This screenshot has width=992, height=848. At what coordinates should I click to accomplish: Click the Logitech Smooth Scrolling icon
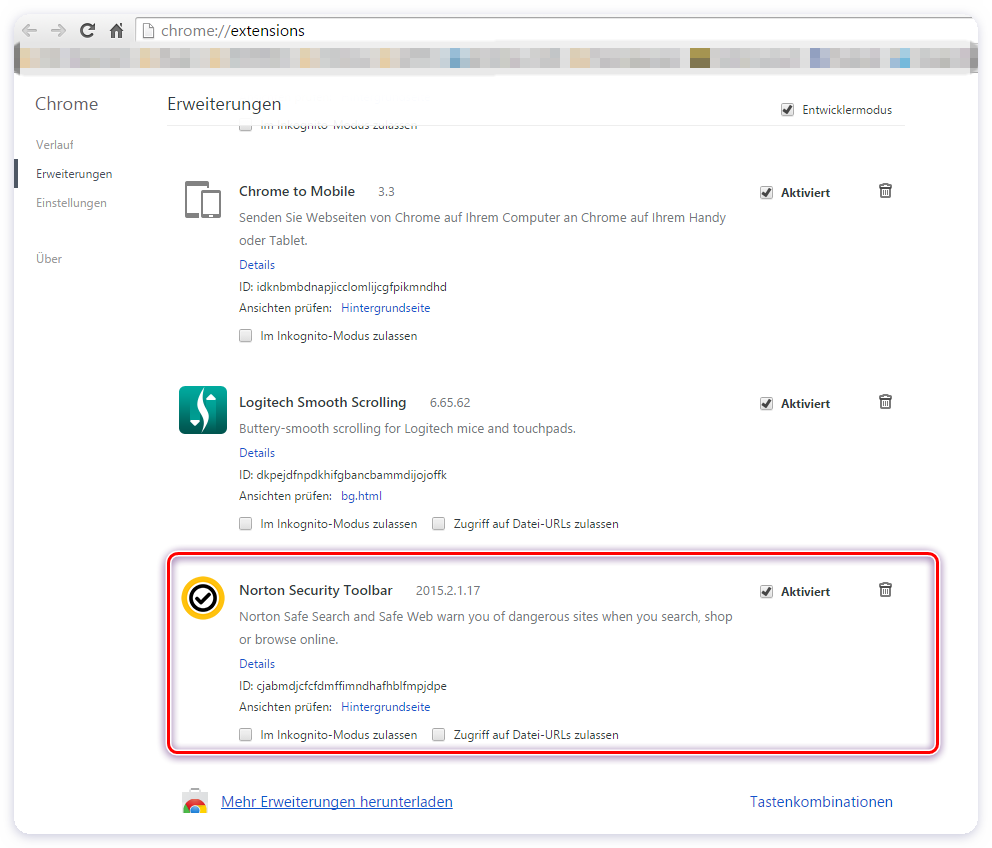click(x=202, y=409)
